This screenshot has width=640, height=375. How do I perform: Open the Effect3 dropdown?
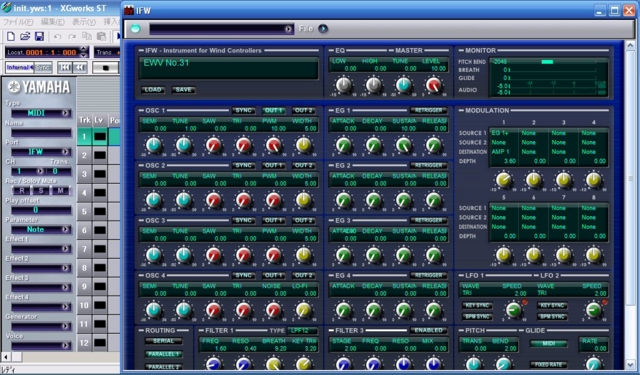[41, 288]
